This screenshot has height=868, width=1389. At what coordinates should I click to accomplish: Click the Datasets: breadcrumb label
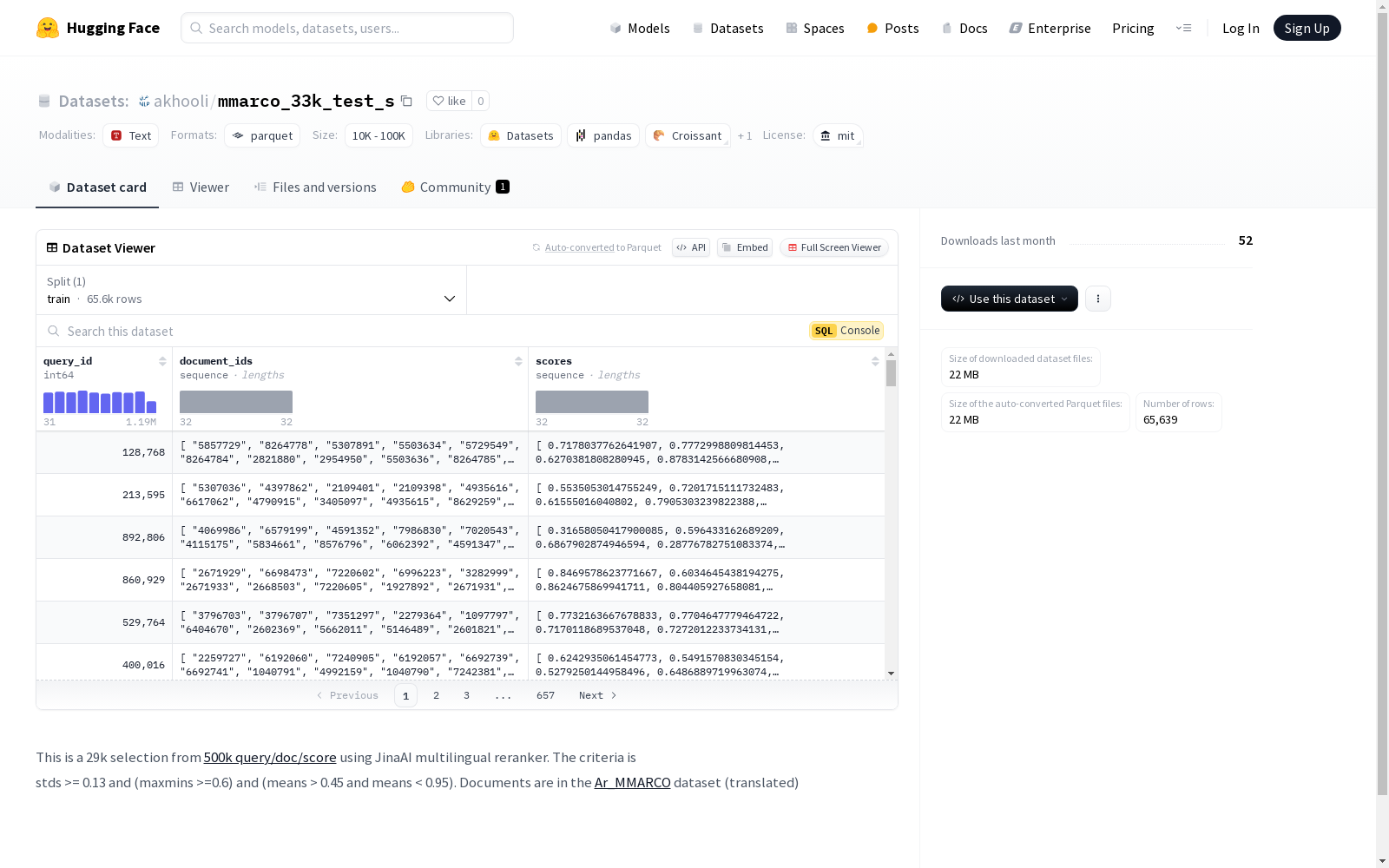click(x=94, y=101)
